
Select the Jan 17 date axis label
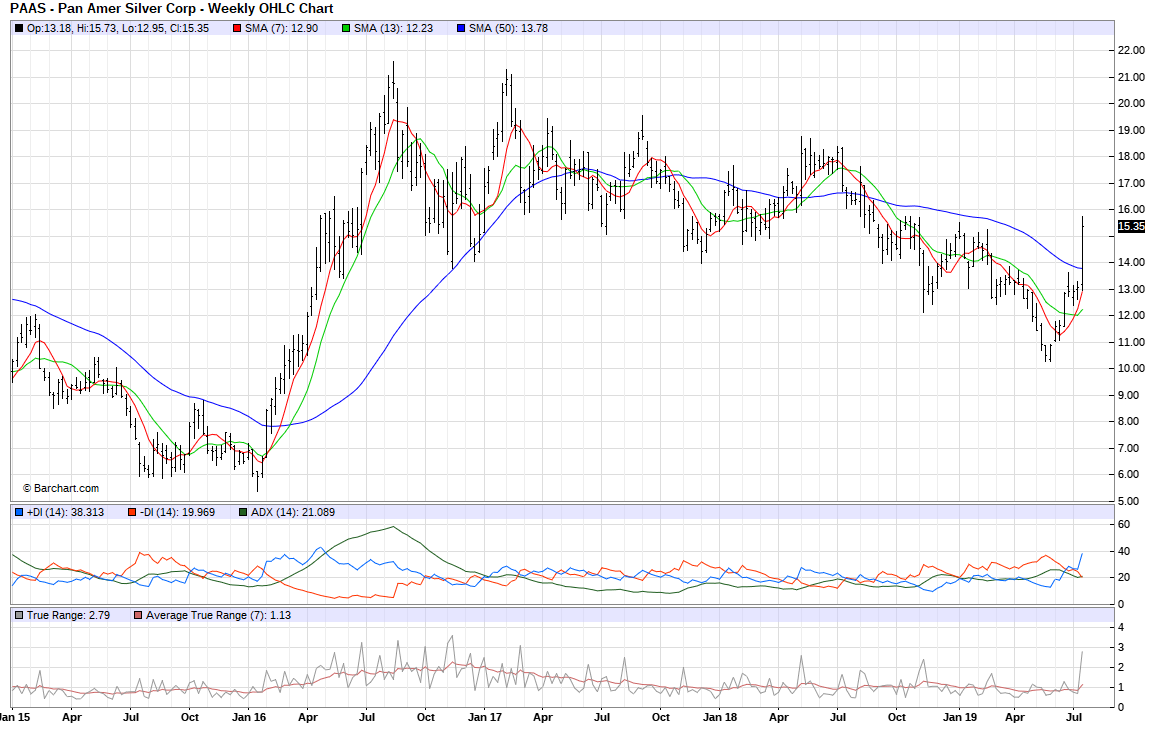(x=485, y=717)
